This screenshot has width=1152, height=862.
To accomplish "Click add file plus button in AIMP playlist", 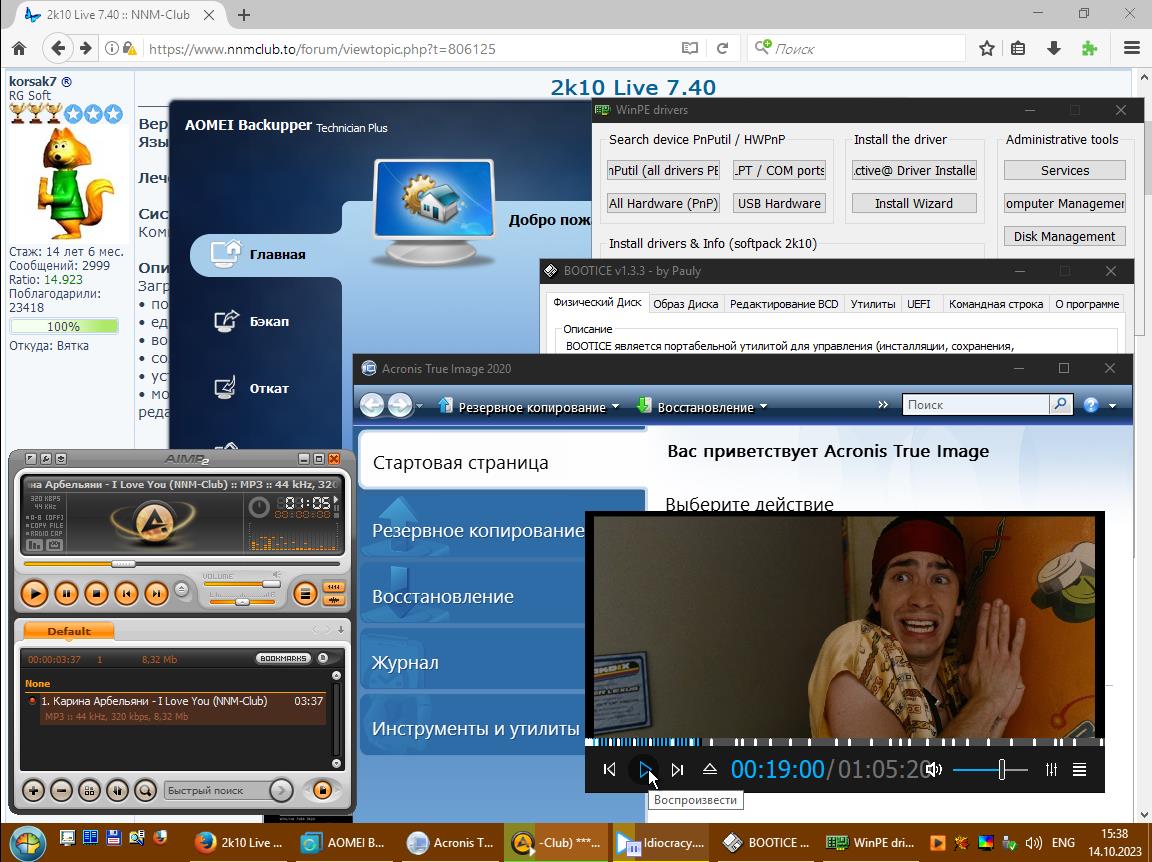I will click(33, 790).
